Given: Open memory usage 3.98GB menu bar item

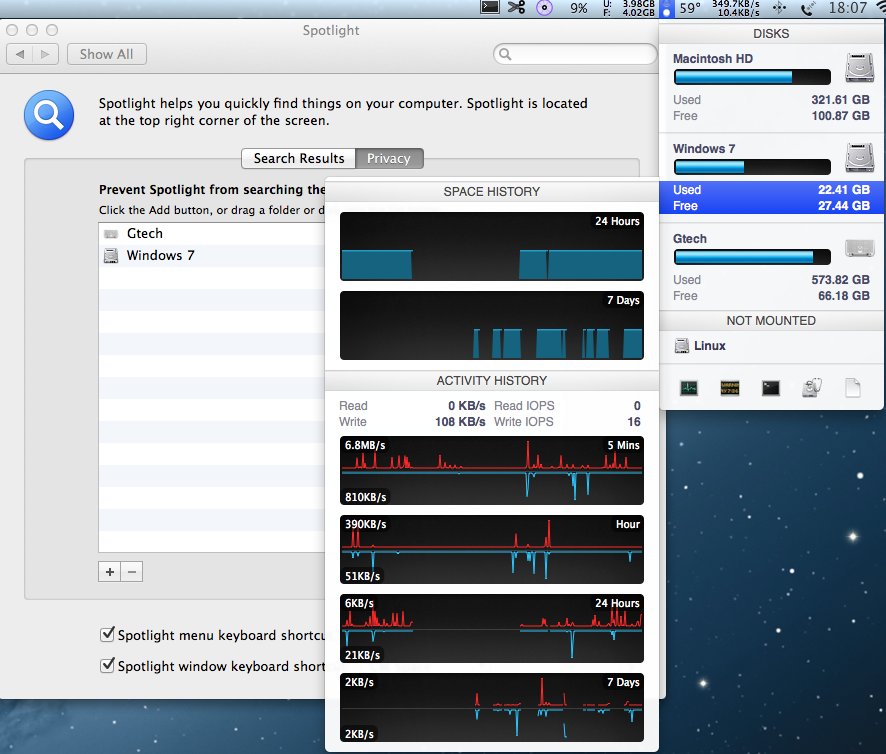Looking at the screenshot, I should coord(629,8).
